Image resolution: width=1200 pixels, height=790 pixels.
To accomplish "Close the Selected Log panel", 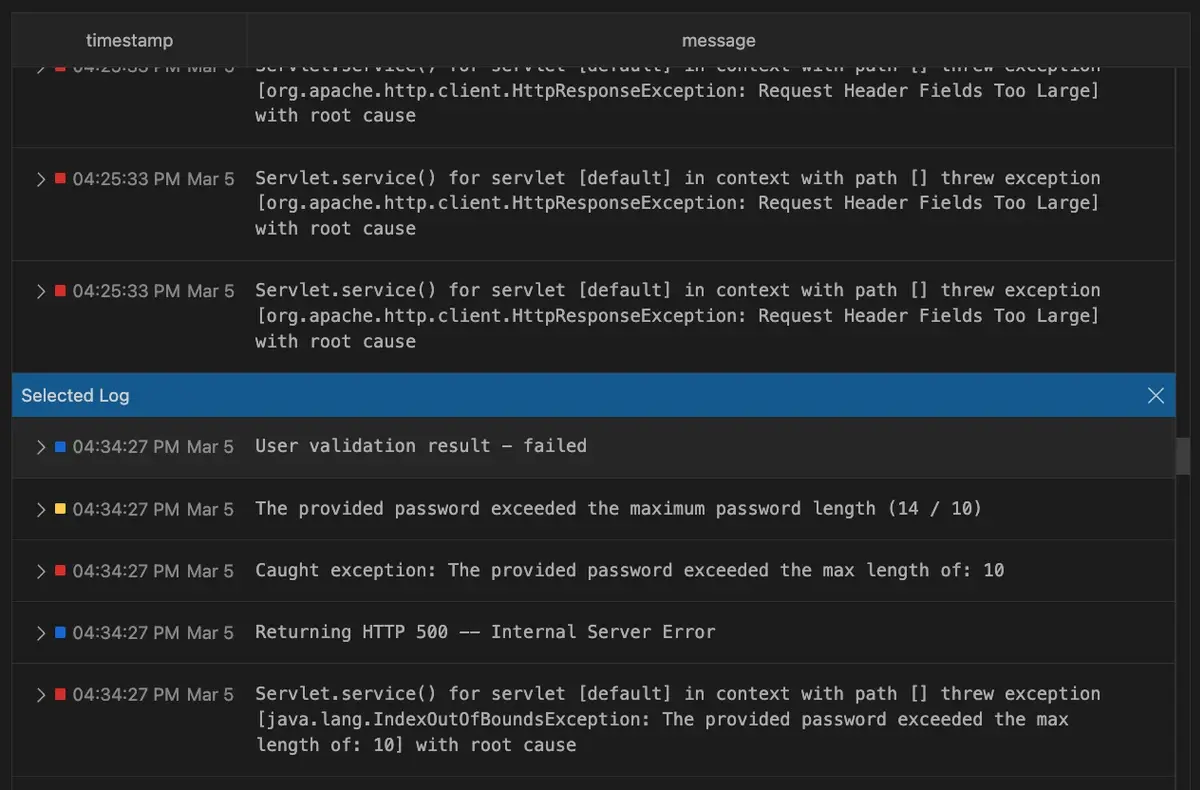I will pyautogui.click(x=1156, y=396).
